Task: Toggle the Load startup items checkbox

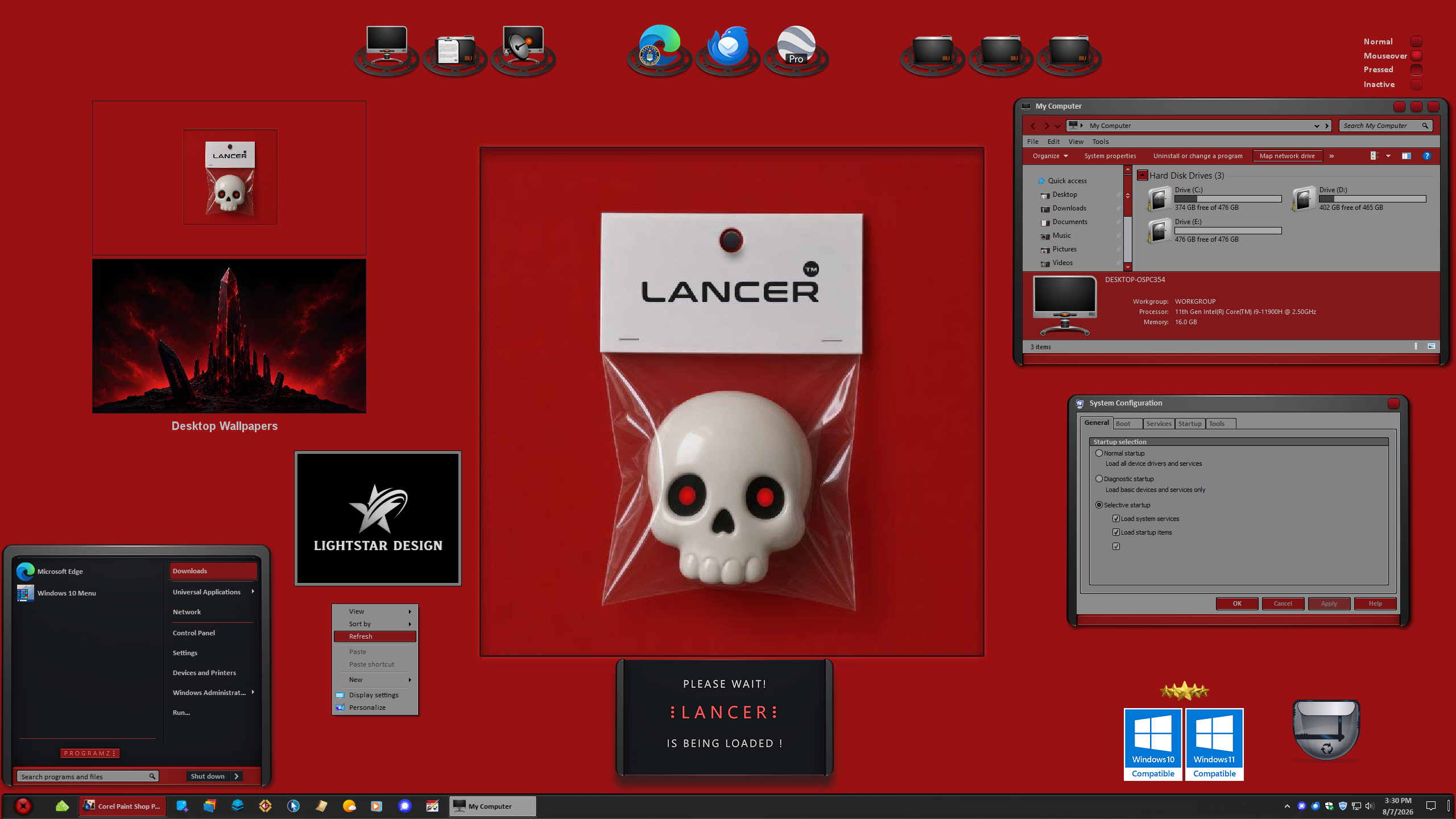Action: point(1116,532)
